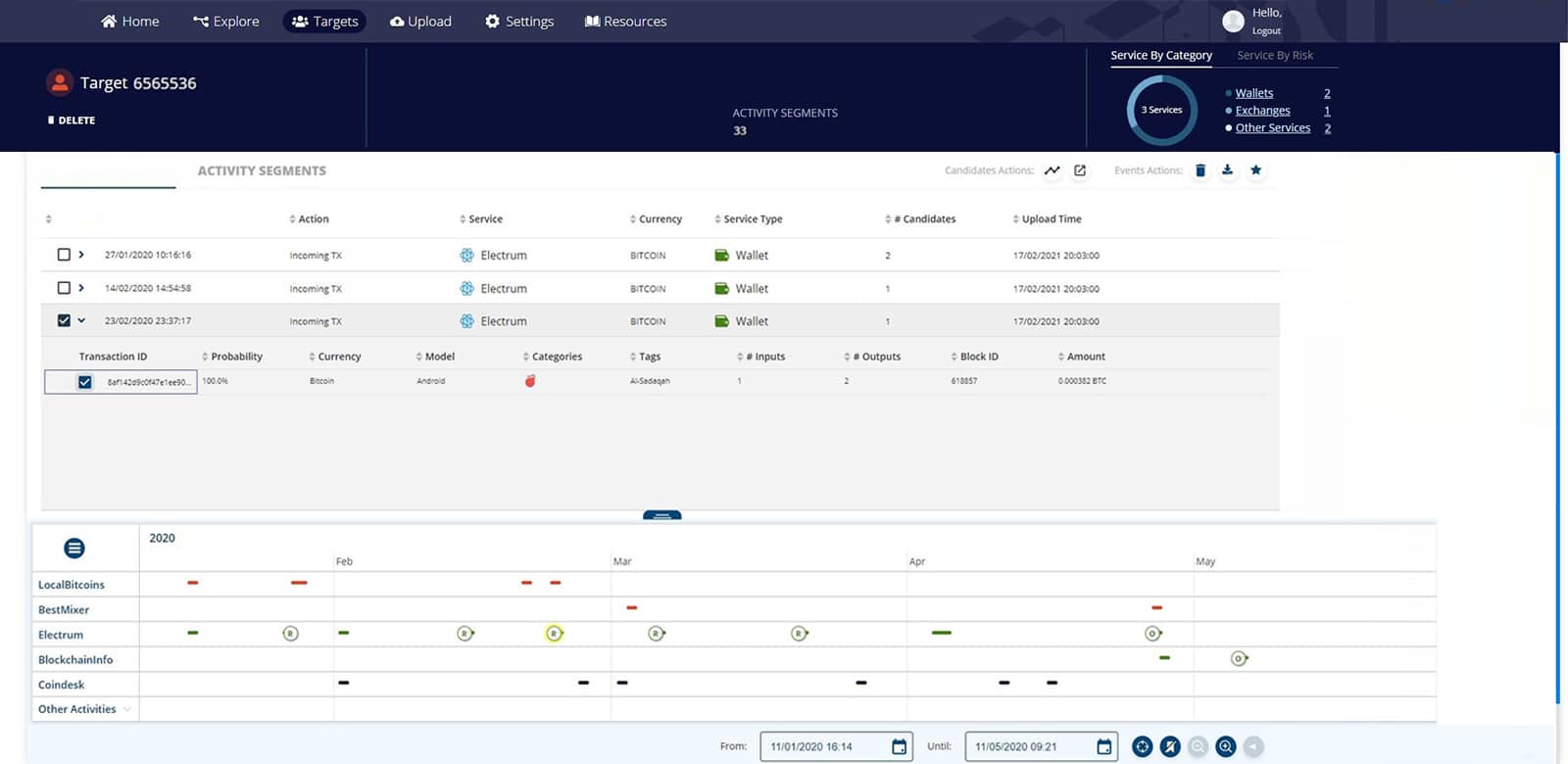Sort by the Action column

click(309, 219)
